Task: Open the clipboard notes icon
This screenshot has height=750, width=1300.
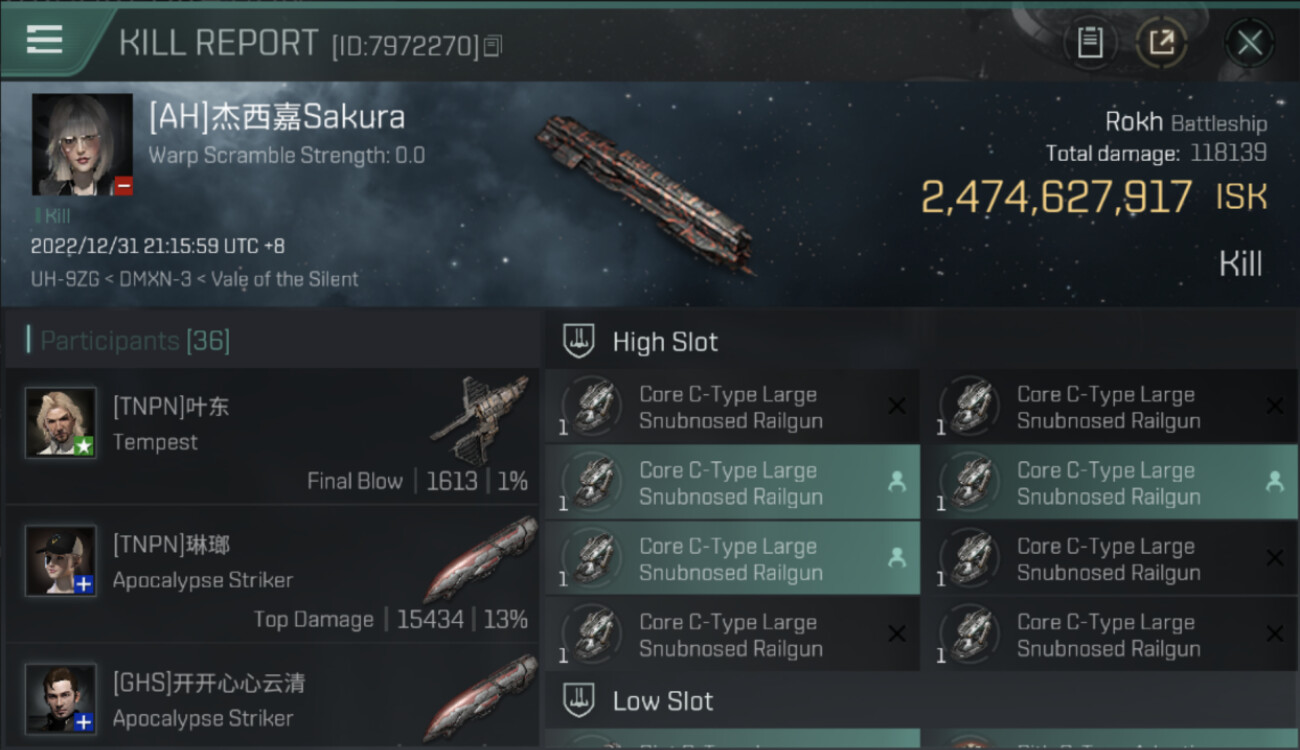Action: [1090, 43]
